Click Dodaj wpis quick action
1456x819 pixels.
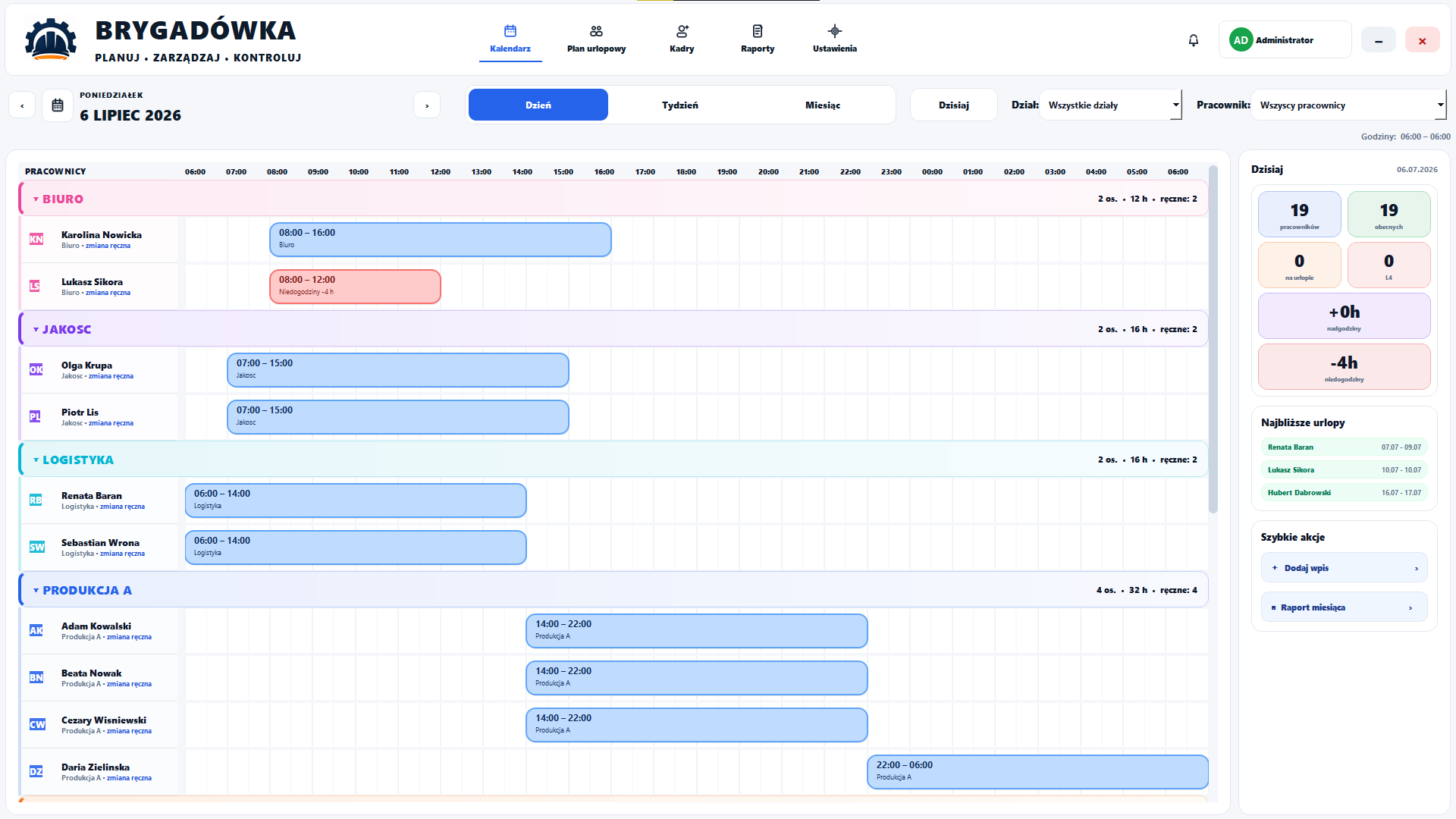click(1344, 568)
